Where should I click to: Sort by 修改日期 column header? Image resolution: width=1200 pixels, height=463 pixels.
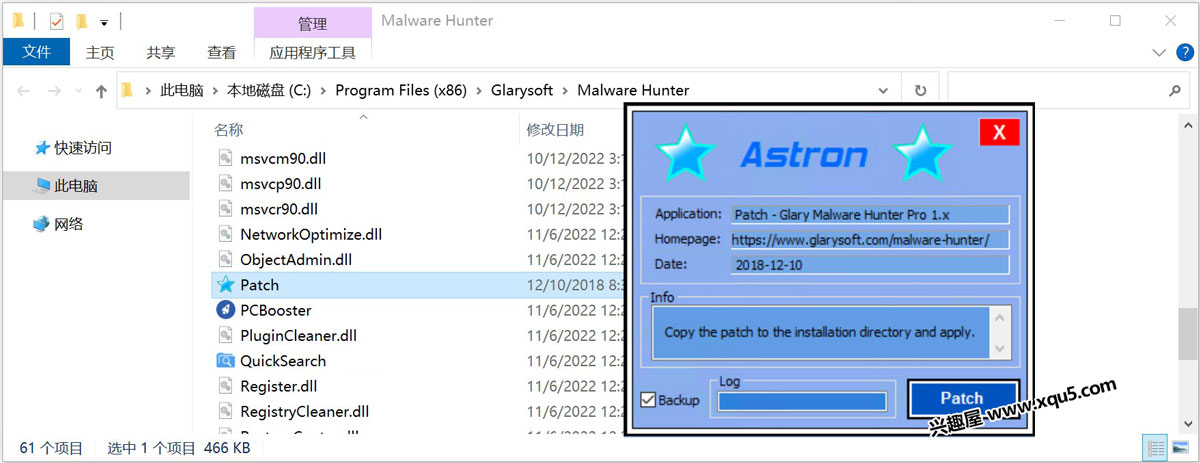[556, 130]
